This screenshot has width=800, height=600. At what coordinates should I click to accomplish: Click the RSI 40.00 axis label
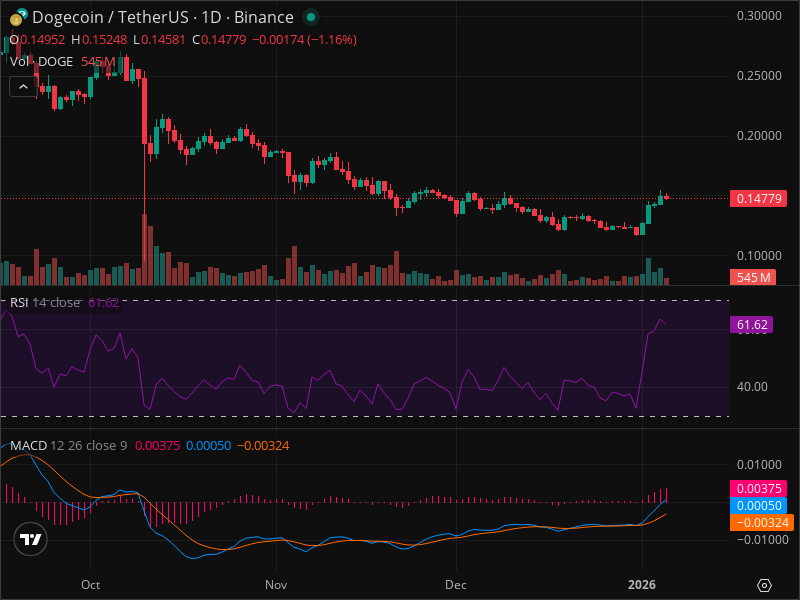(752, 387)
